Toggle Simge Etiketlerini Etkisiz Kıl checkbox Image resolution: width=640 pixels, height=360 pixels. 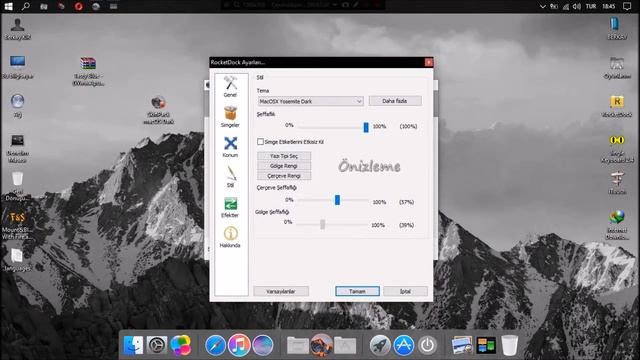pyautogui.click(x=260, y=142)
